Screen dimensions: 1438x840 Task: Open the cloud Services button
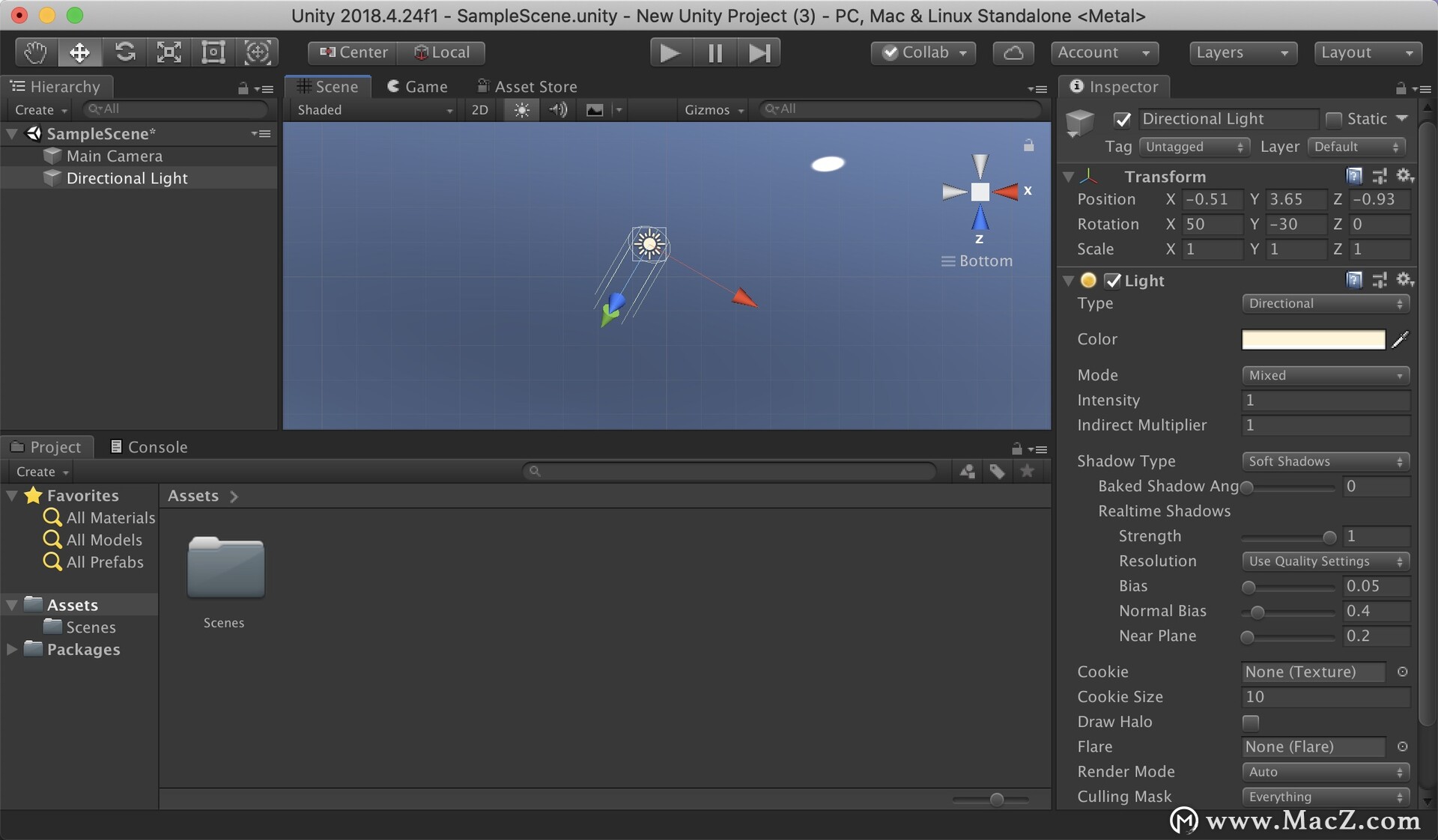point(1013,52)
